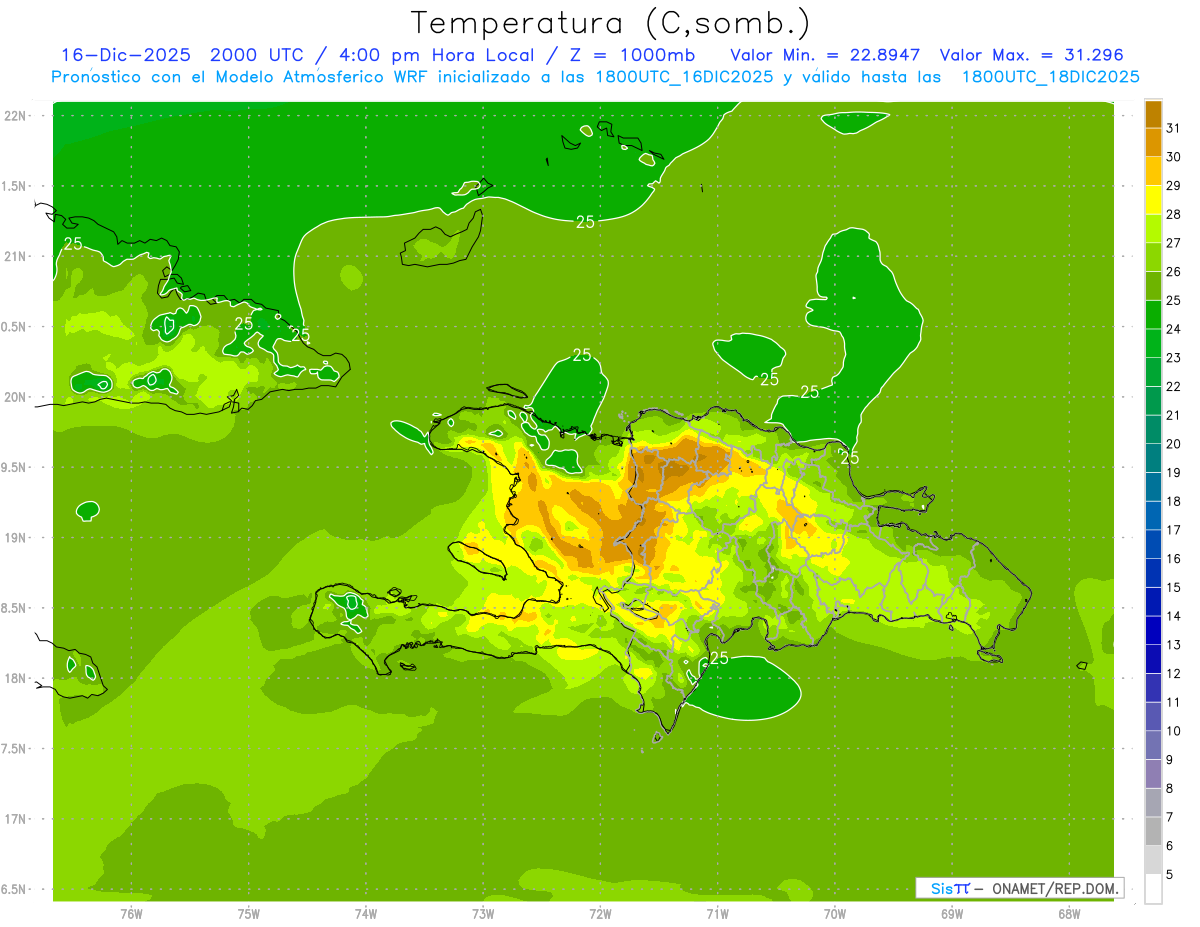
Task: Pick the brown swatch above 31 on the colour scale
Action: coord(1153,114)
